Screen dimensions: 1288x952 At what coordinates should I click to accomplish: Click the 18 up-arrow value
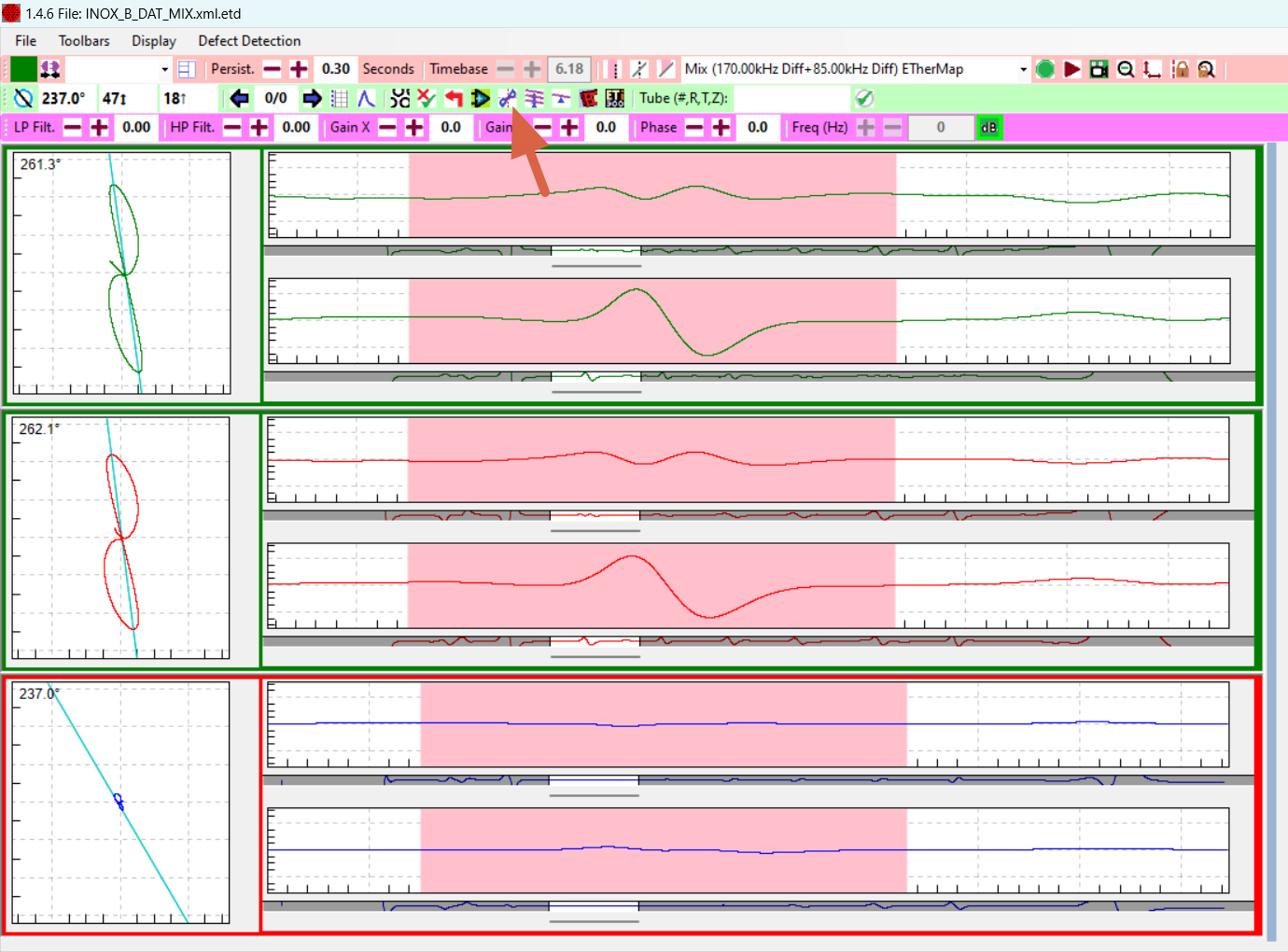point(175,98)
